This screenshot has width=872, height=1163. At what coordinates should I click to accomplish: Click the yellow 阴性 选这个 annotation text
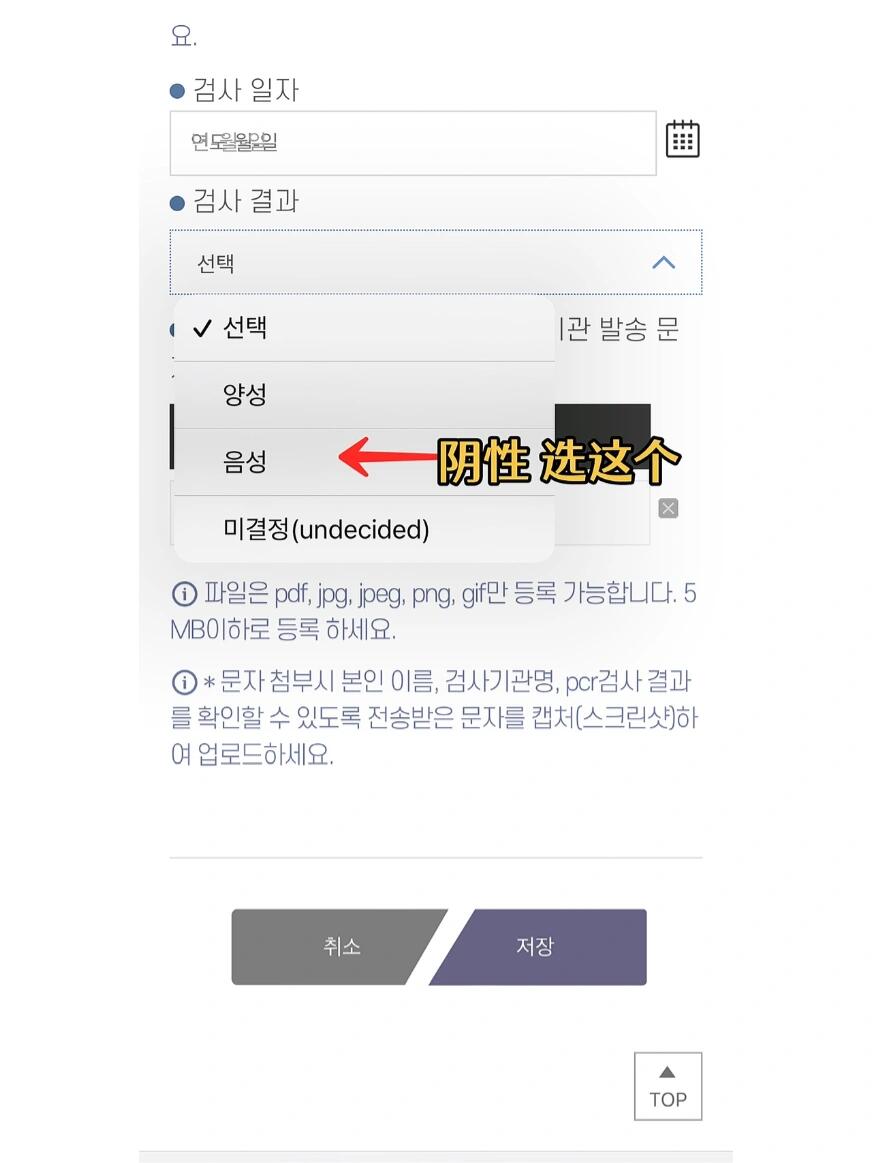click(x=558, y=461)
